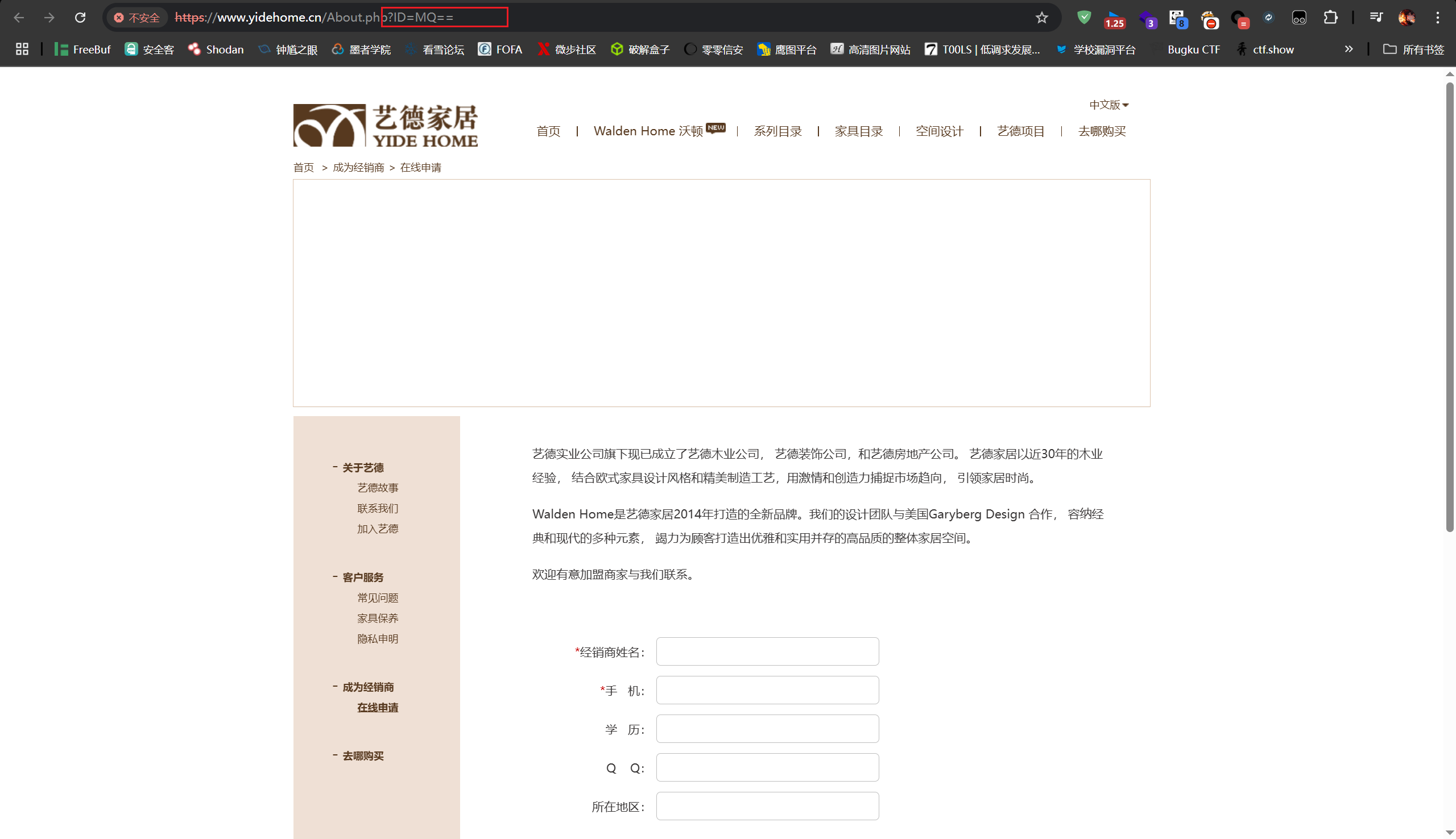Open the media control music icon
Screen dimensions: 1456x839
[1376, 17]
